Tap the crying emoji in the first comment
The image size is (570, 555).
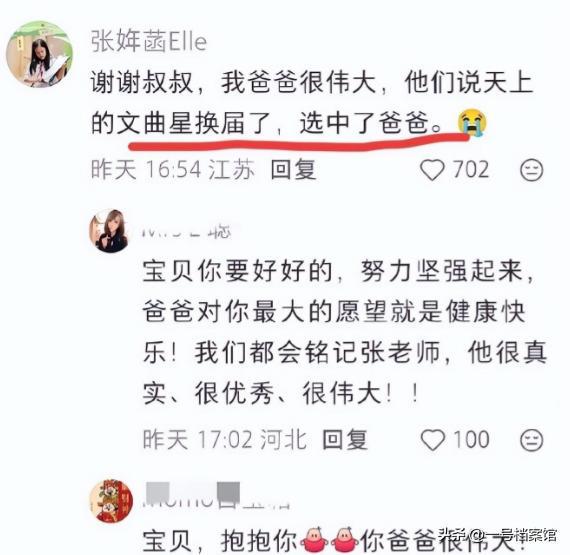pos(471,122)
